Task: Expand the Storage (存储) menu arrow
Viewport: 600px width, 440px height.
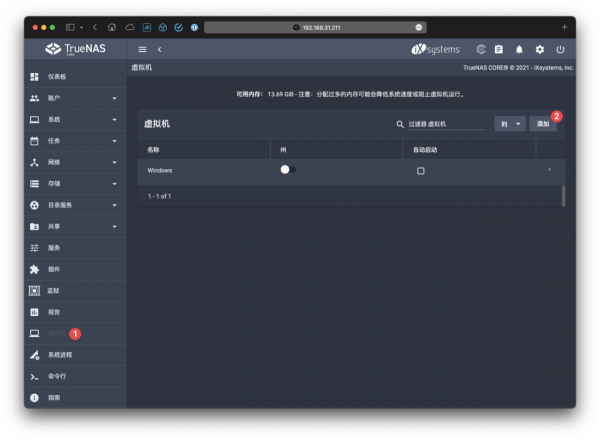Action: click(x=114, y=184)
